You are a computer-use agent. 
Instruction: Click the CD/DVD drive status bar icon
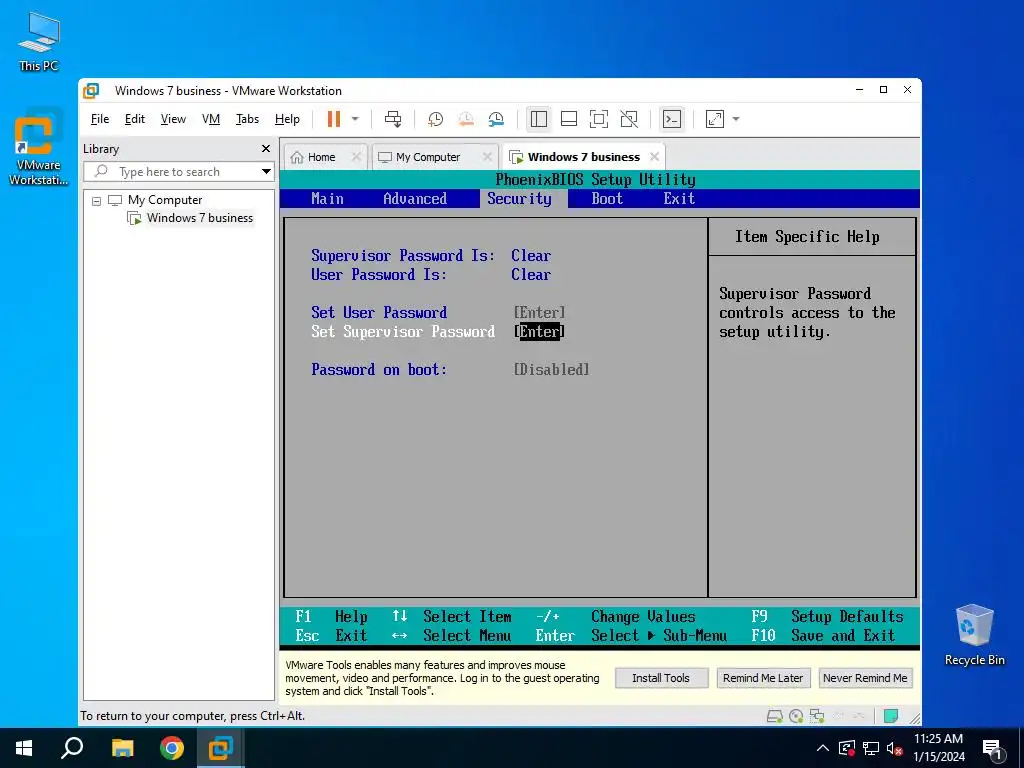click(795, 716)
